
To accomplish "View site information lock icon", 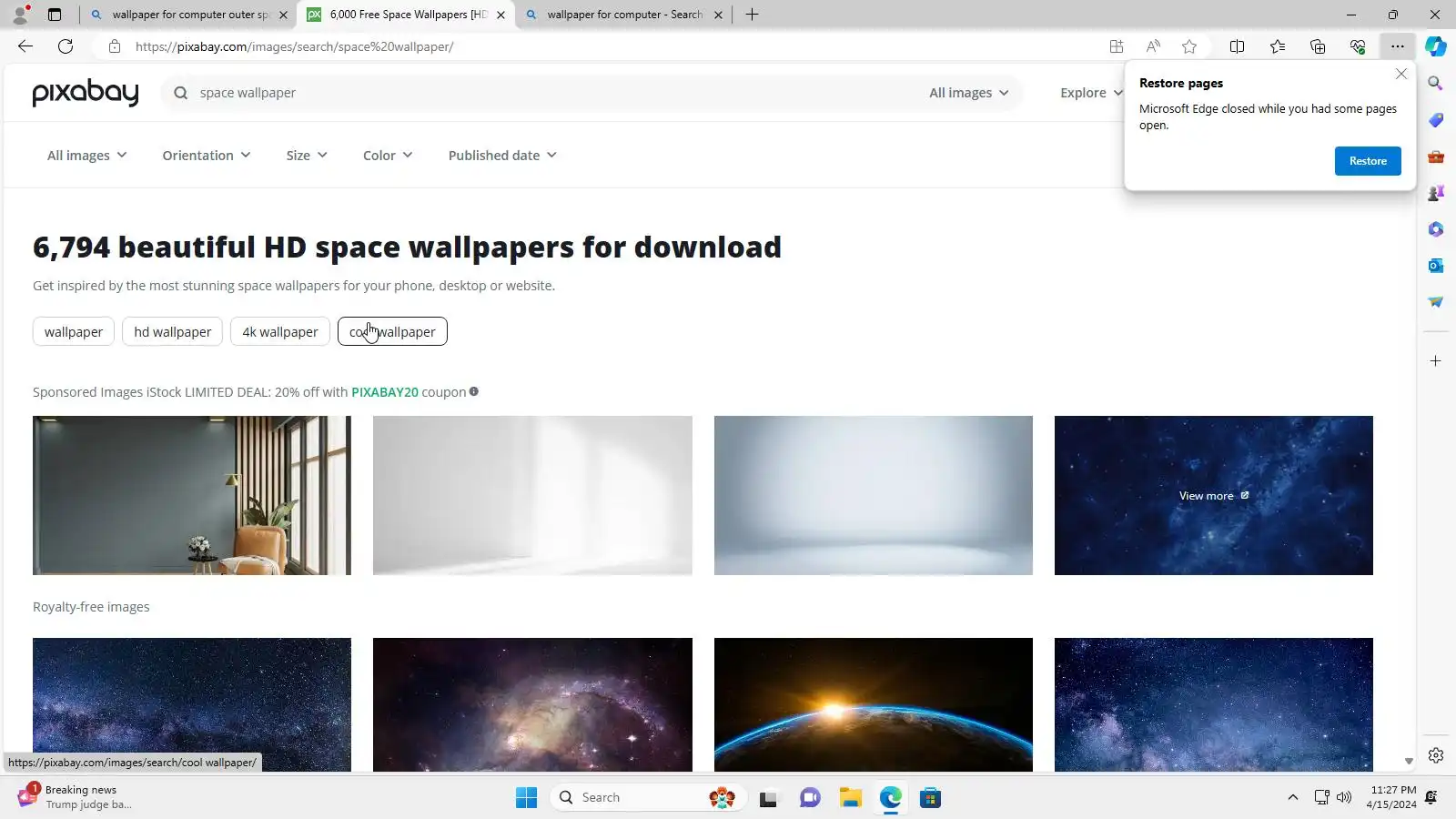I will tap(115, 46).
